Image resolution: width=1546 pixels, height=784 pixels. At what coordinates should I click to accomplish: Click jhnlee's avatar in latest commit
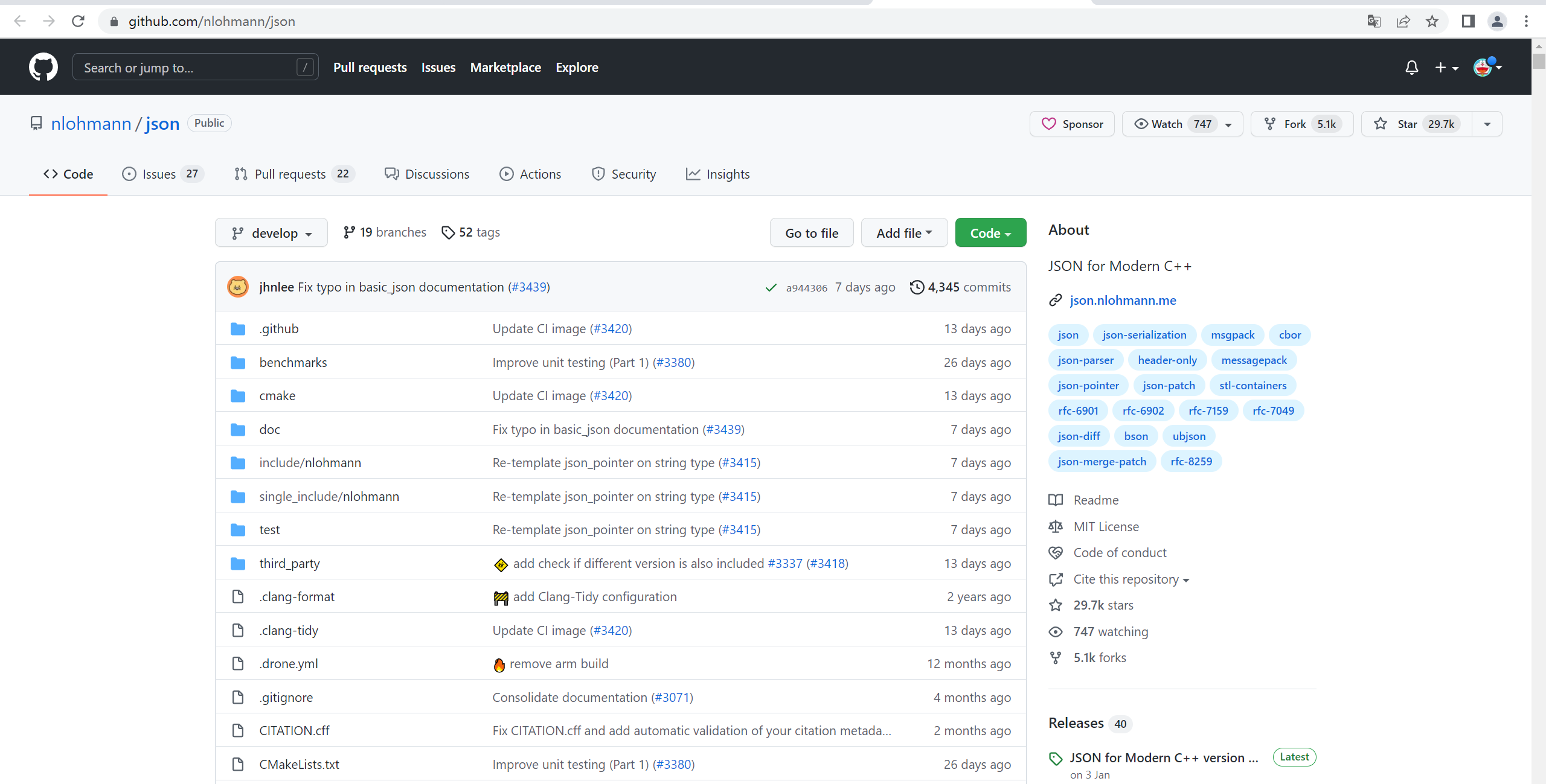tap(237, 287)
